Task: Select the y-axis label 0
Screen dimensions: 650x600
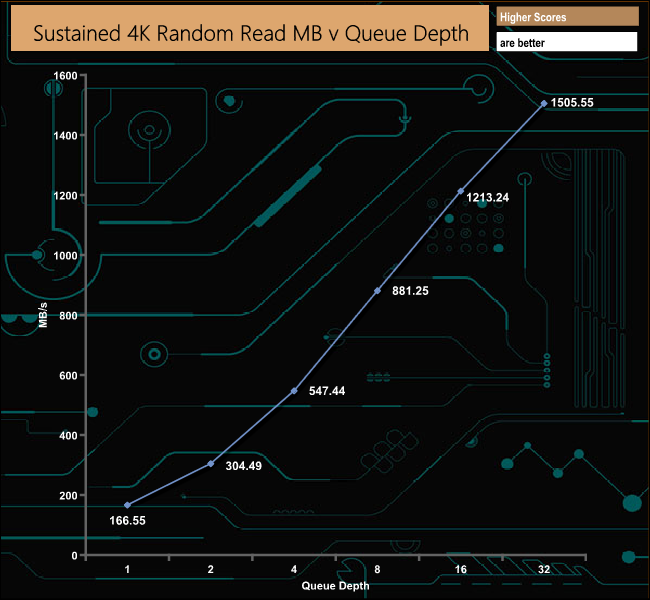Action: [75, 556]
